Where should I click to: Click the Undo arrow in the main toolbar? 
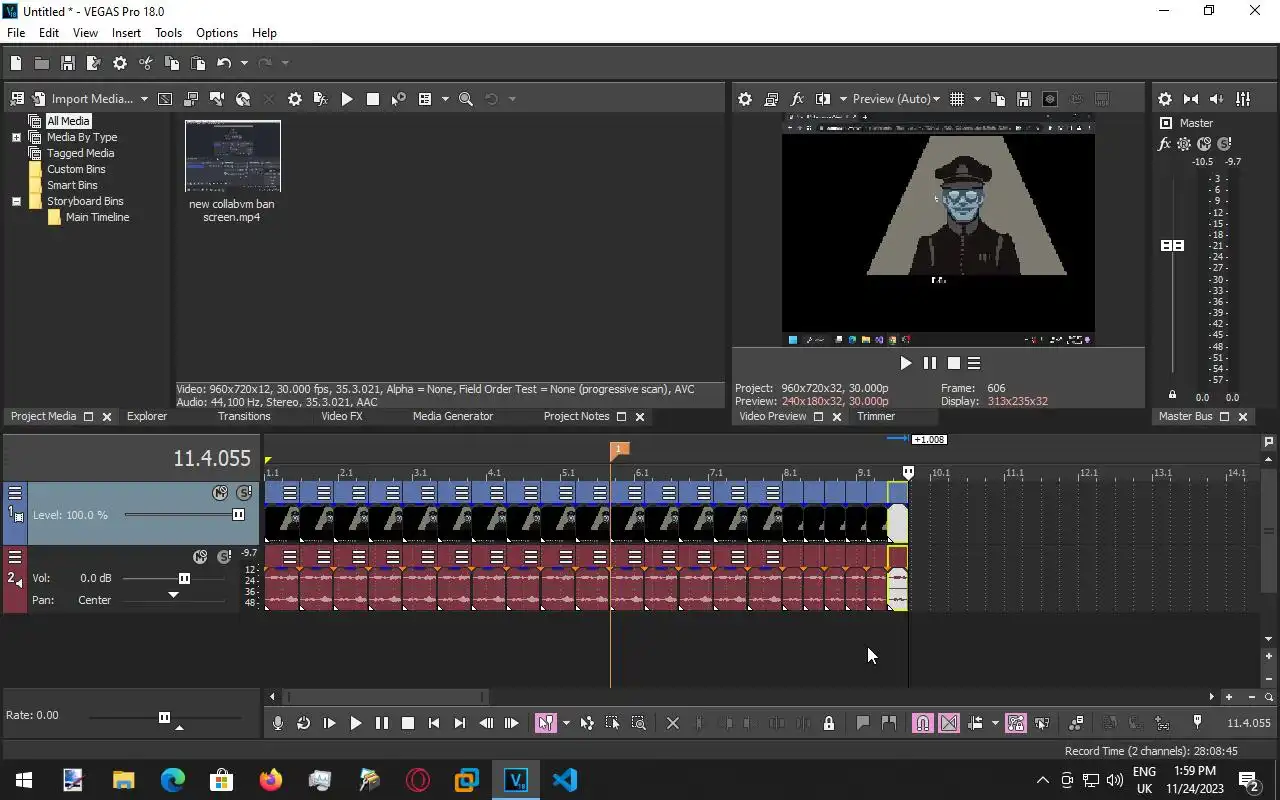pyautogui.click(x=224, y=63)
